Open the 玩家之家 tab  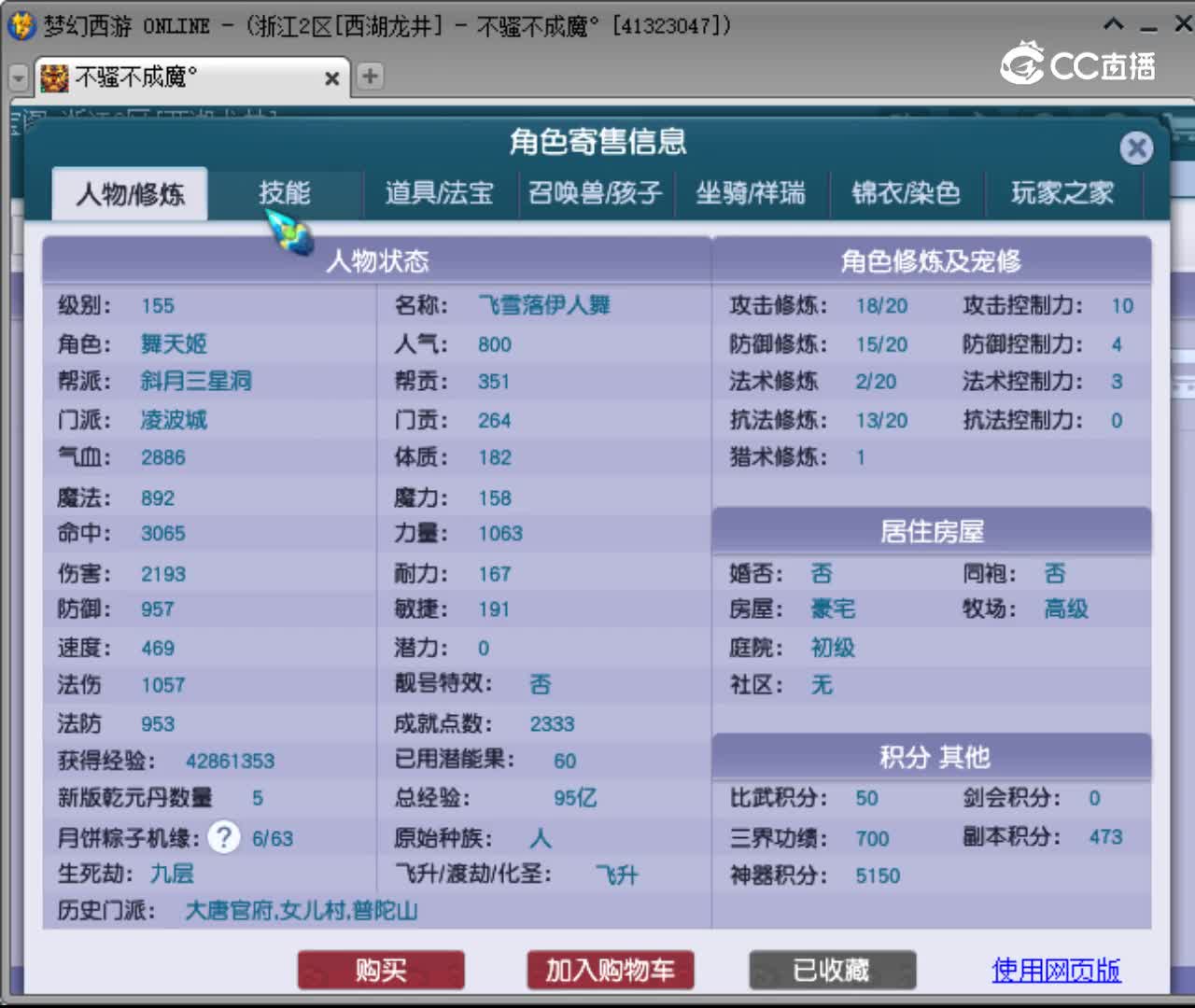[x=1062, y=193]
